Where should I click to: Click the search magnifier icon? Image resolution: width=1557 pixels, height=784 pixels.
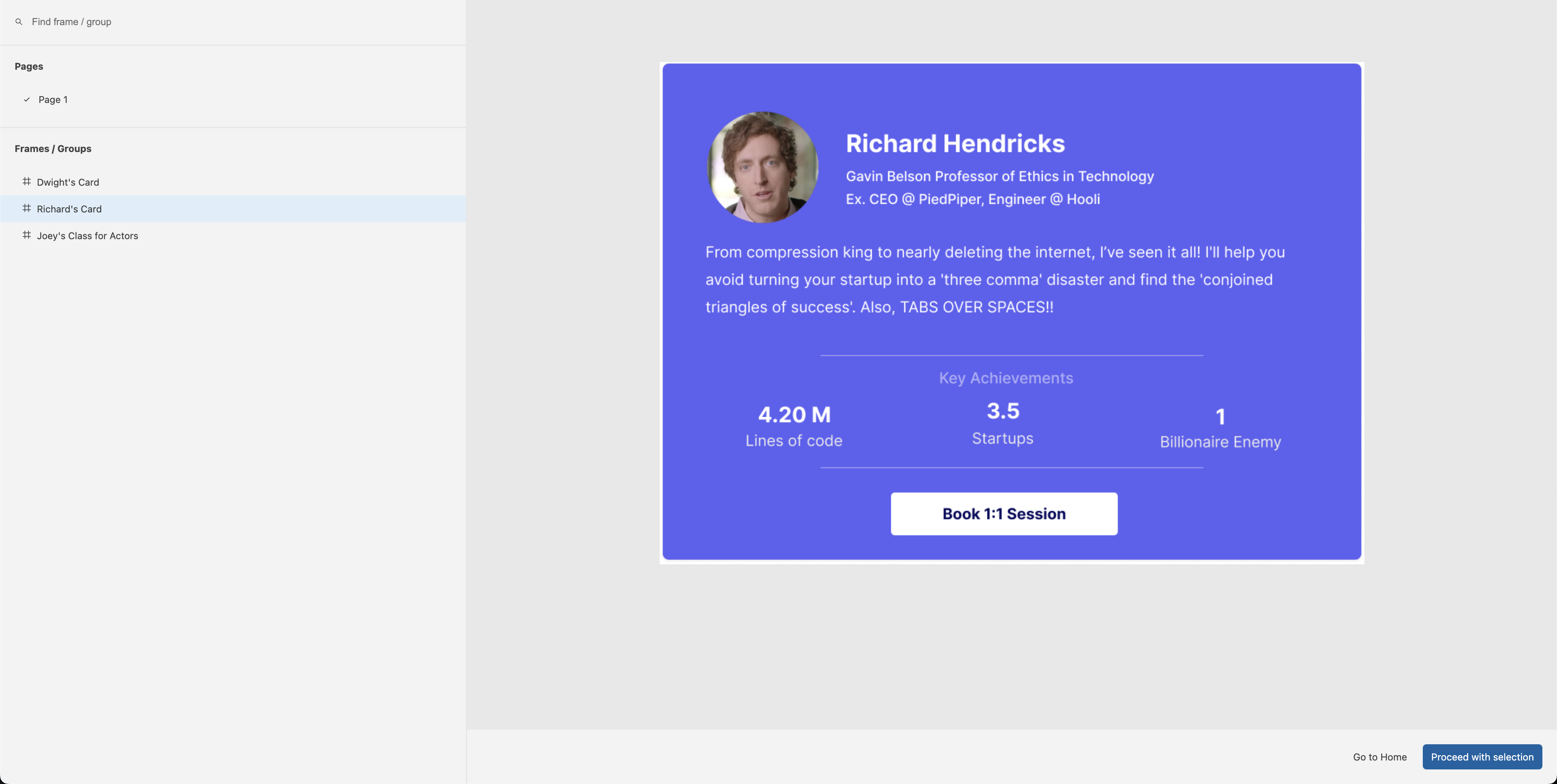tap(19, 22)
